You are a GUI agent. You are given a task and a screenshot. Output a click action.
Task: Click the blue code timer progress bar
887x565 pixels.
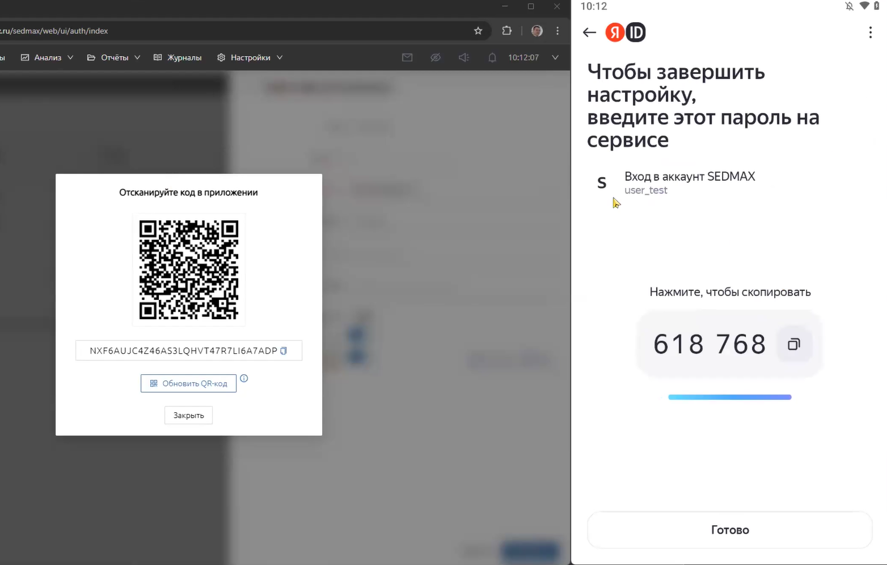coord(730,397)
